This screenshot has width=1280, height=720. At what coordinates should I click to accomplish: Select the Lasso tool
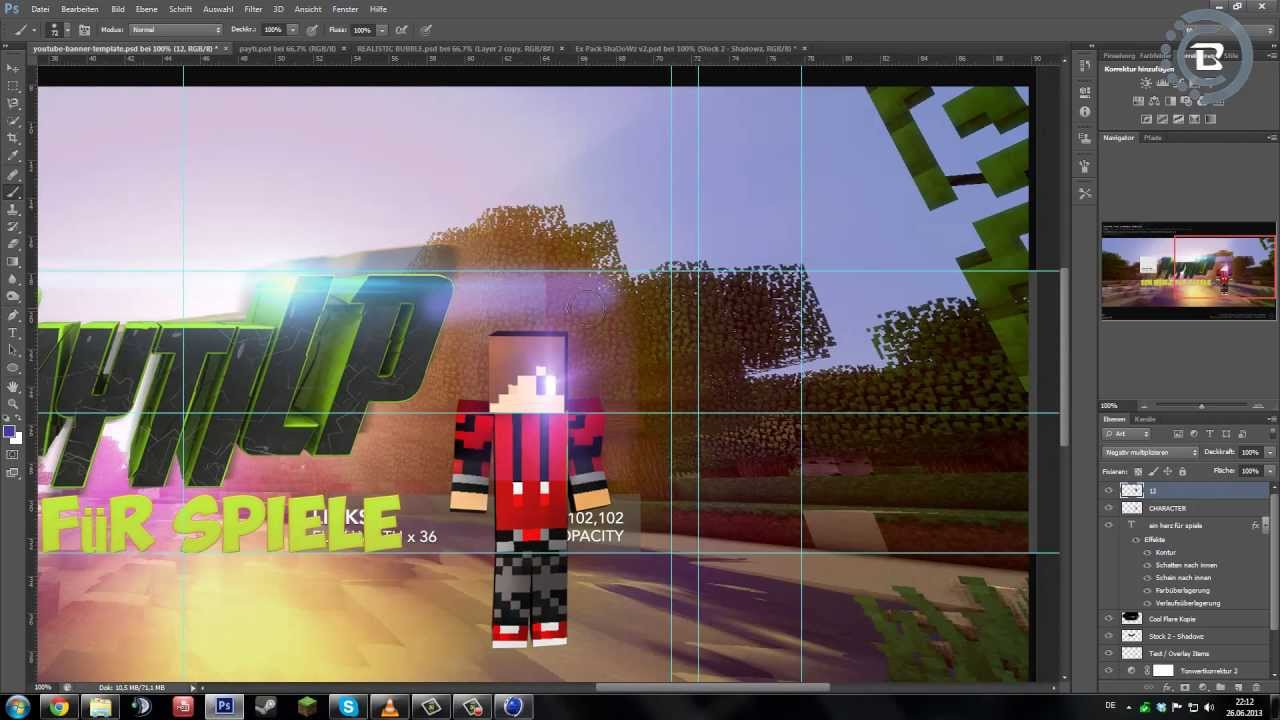(x=13, y=103)
